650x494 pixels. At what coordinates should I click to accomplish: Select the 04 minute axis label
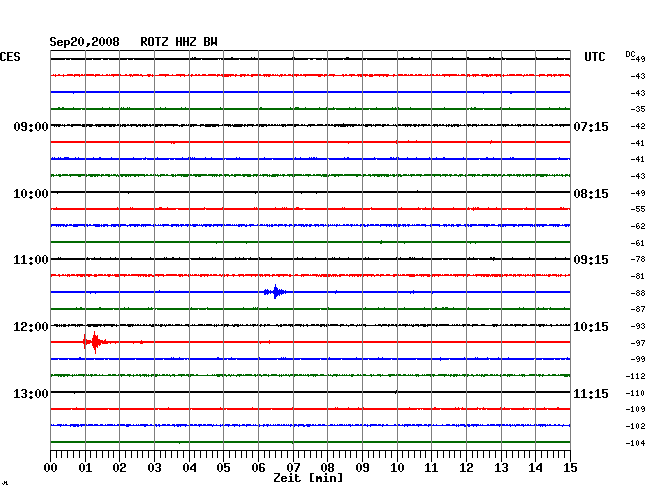189,467
